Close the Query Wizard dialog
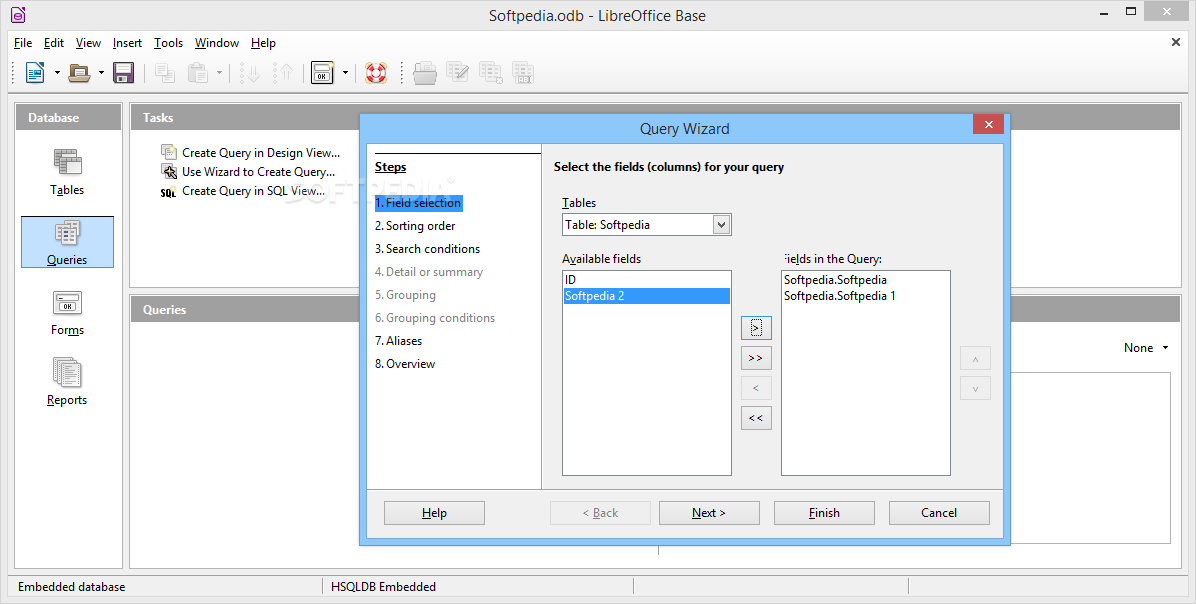Screen dimensions: 1196x604 pyautogui.click(x=989, y=124)
